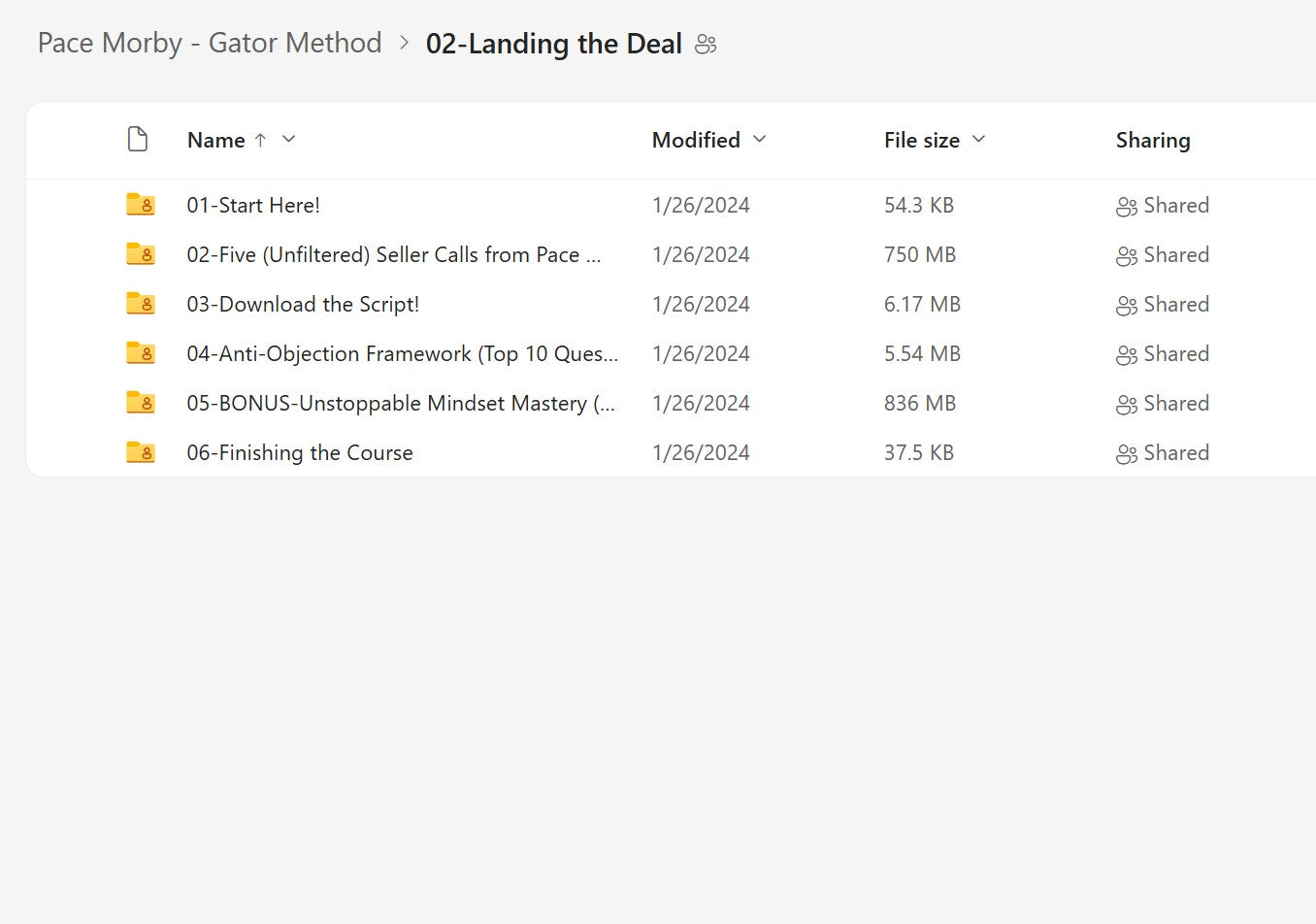Expand the Name column dropdown chevron
Image resolution: width=1316 pixels, height=924 pixels.
point(288,140)
